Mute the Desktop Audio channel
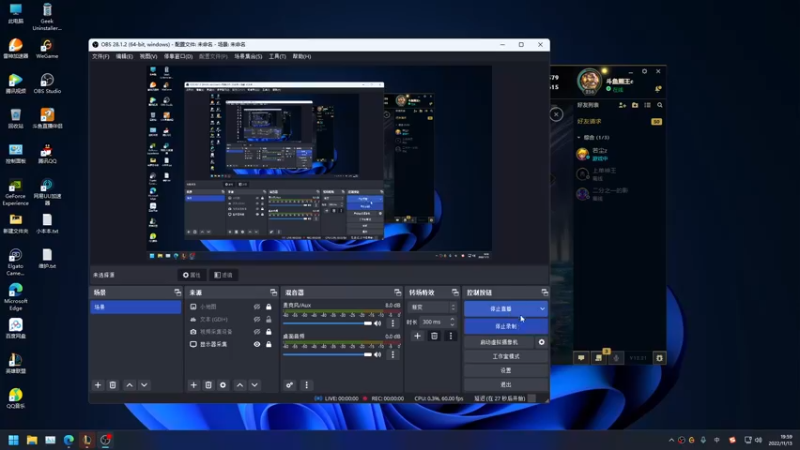Viewport: 800px width, 450px height. 378,354
